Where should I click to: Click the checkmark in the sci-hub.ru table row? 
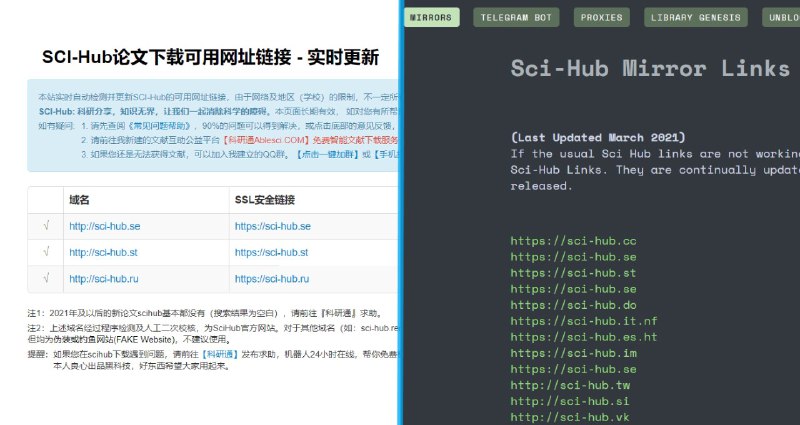(x=46, y=278)
